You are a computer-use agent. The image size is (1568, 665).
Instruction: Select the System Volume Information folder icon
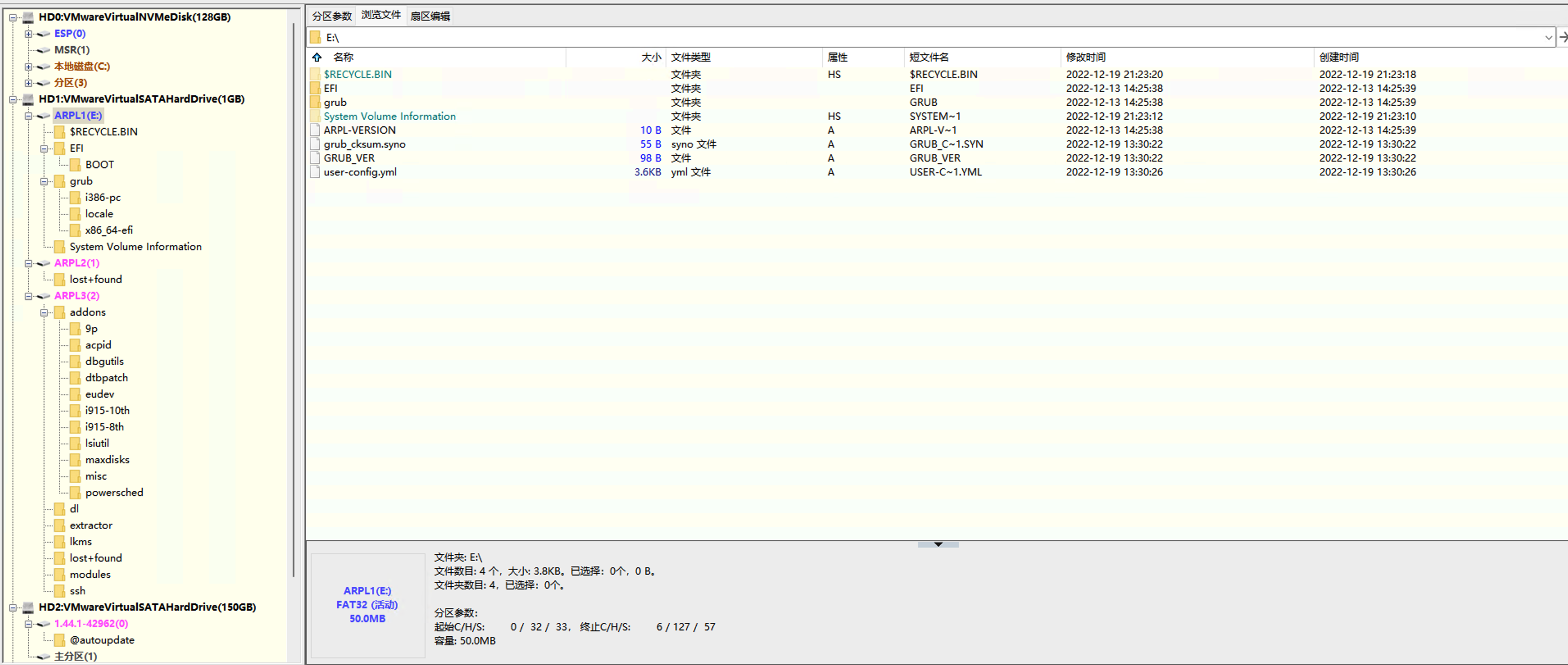pyautogui.click(x=315, y=116)
